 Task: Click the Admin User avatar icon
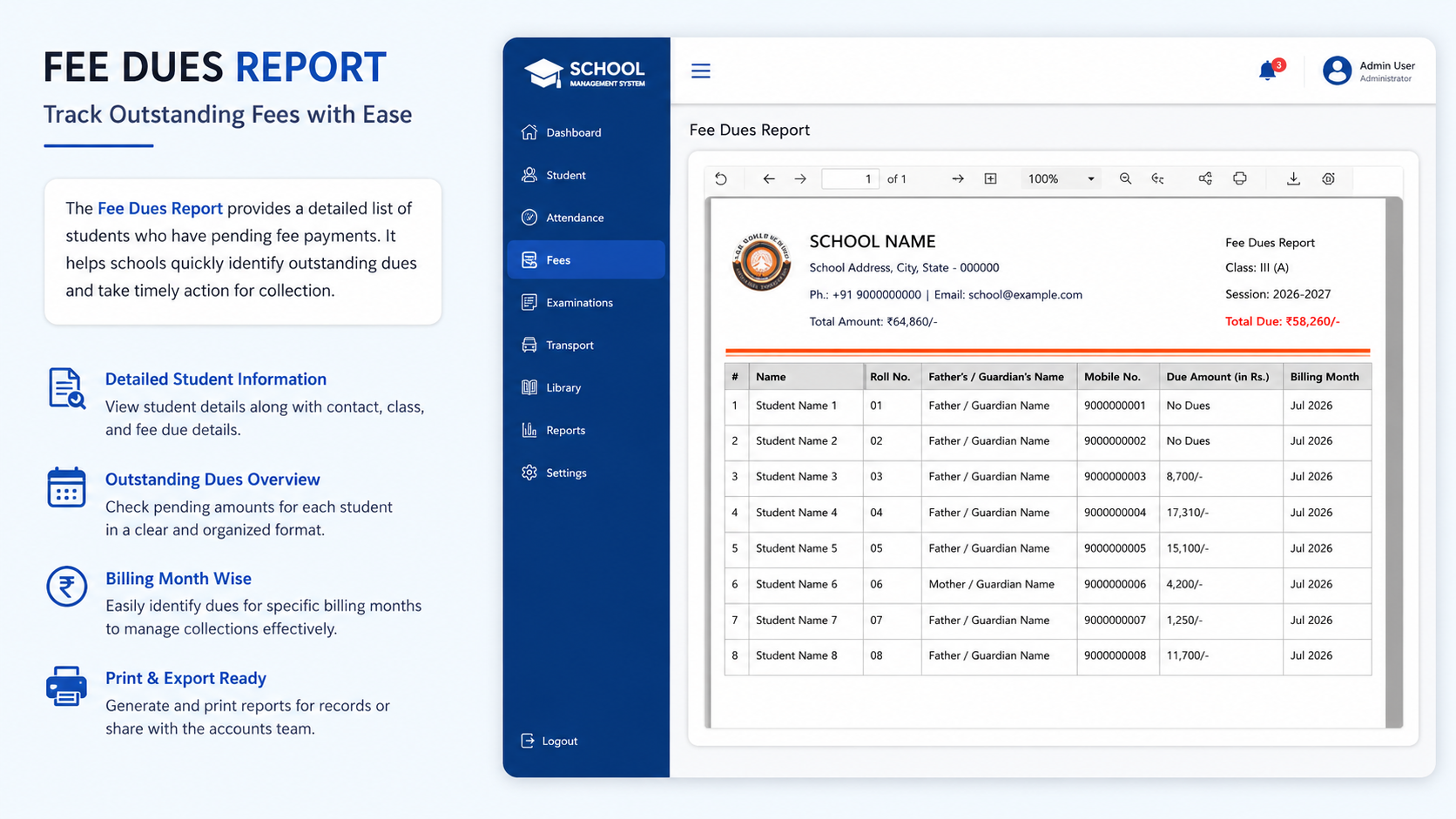(1337, 70)
